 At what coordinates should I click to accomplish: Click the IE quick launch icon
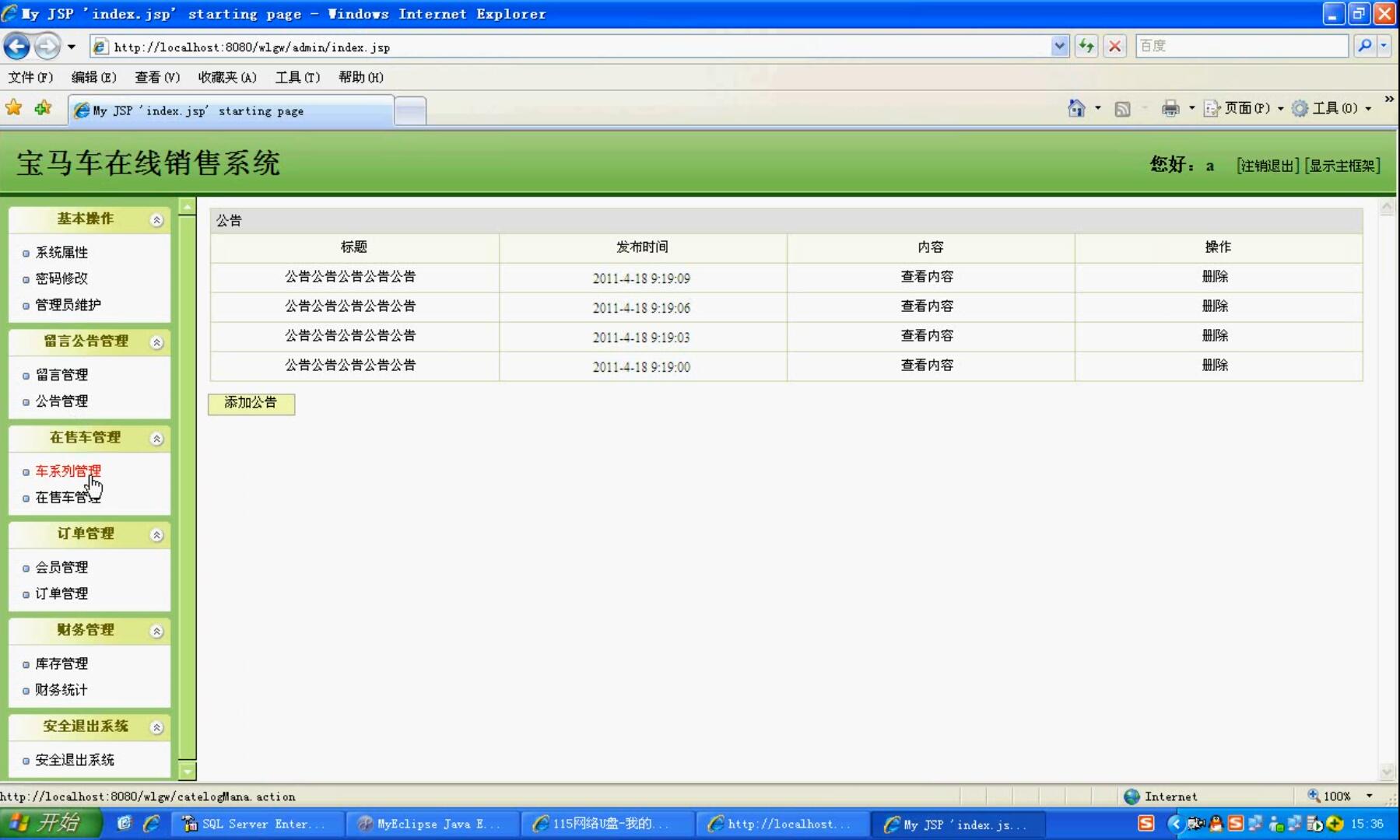tap(151, 824)
